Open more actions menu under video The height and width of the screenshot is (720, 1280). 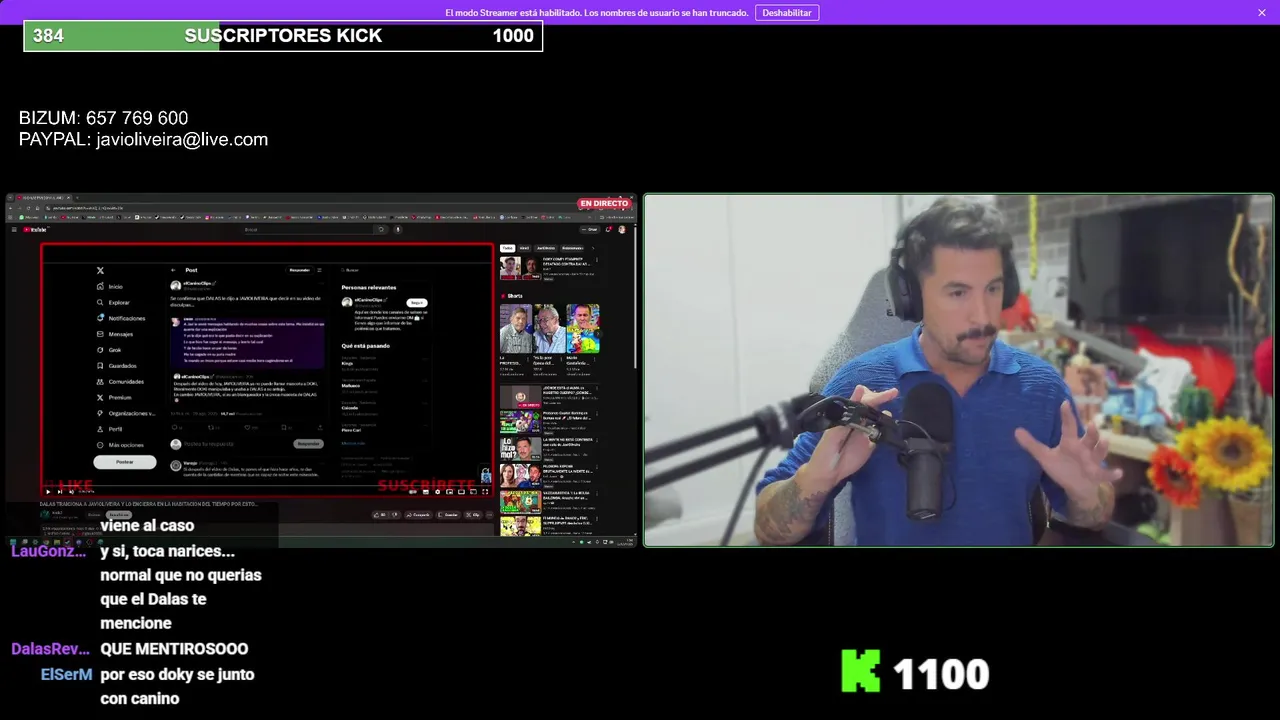pos(489,515)
